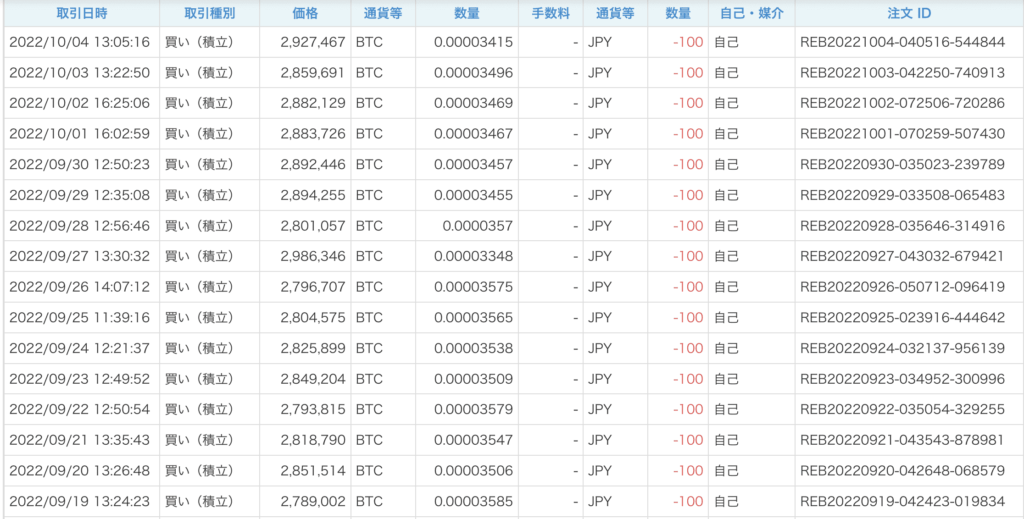Click price 2,882,129
The width and height of the screenshot is (1024, 519).
click(313, 103)
